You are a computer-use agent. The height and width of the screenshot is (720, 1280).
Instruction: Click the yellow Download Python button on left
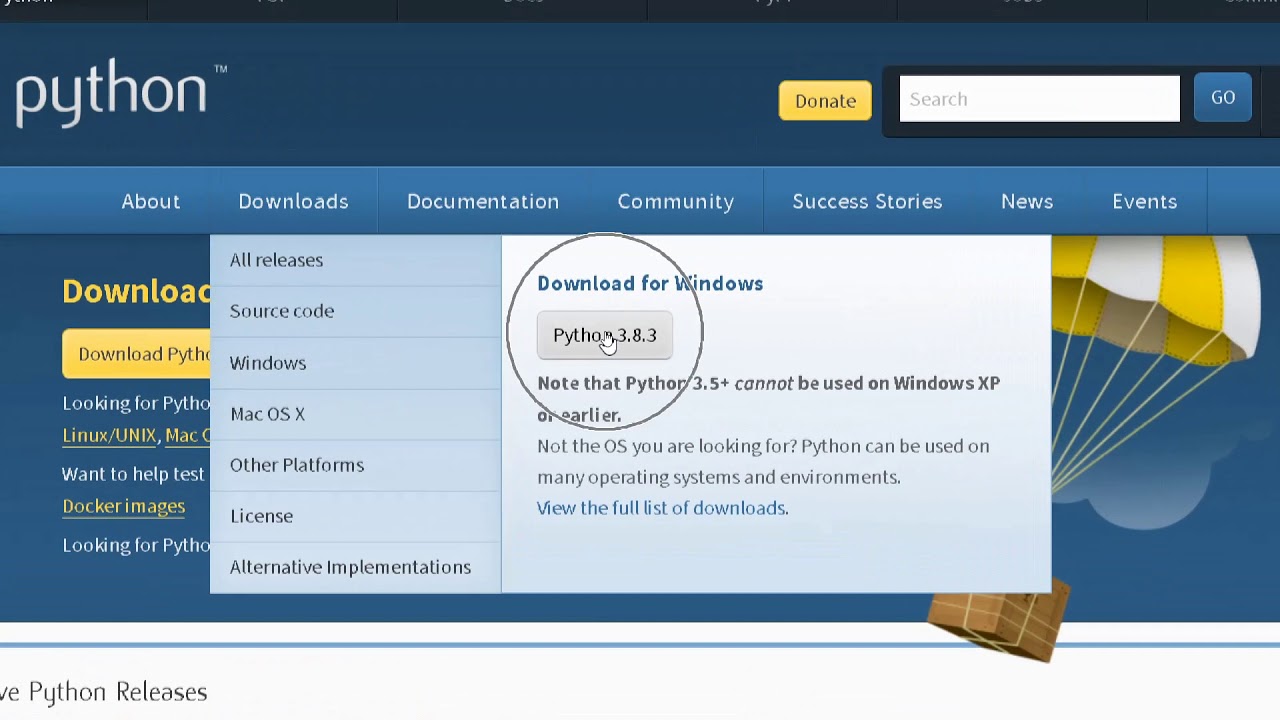[x=137, y=354]
